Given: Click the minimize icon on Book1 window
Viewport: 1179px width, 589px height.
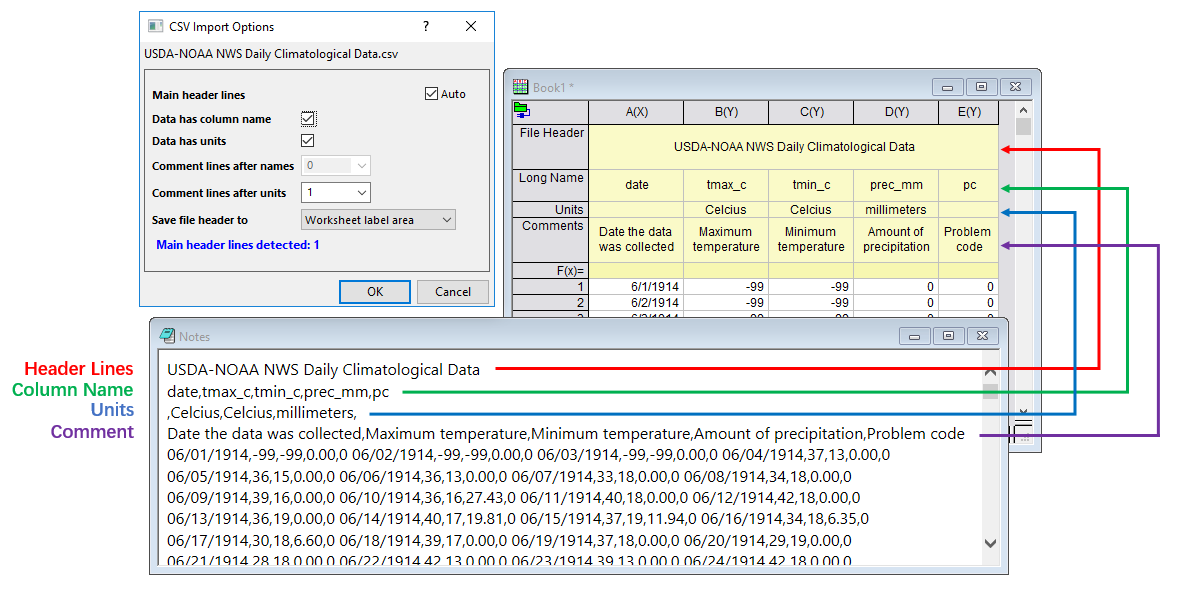Looking at the screenshot, I should point(947,87).
